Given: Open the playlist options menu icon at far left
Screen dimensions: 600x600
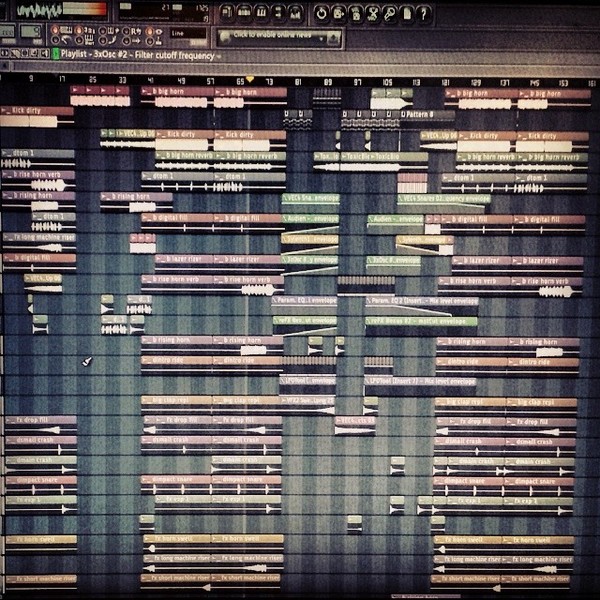Looking at the screenshot, I should pyautogui.click(x=5, y=53).
